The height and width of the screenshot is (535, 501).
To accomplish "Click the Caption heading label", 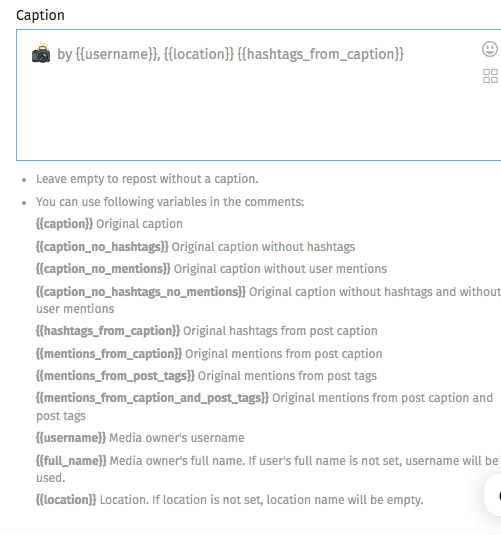I will pyautogui.click(x=40, y=15).
